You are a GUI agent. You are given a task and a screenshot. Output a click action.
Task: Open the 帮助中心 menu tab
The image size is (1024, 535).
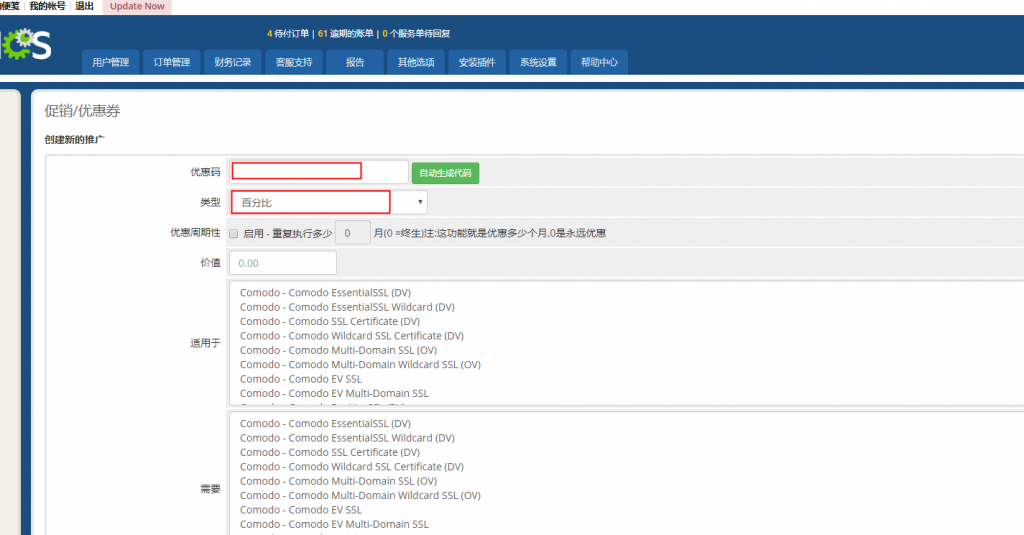(599, 62)
